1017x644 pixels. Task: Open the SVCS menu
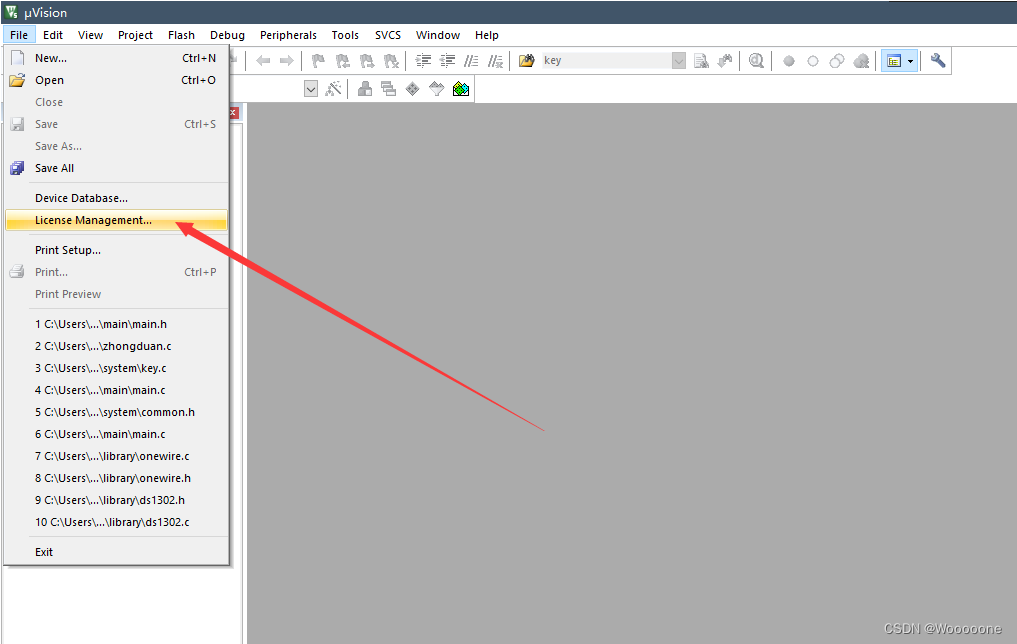tap(388, 35)
